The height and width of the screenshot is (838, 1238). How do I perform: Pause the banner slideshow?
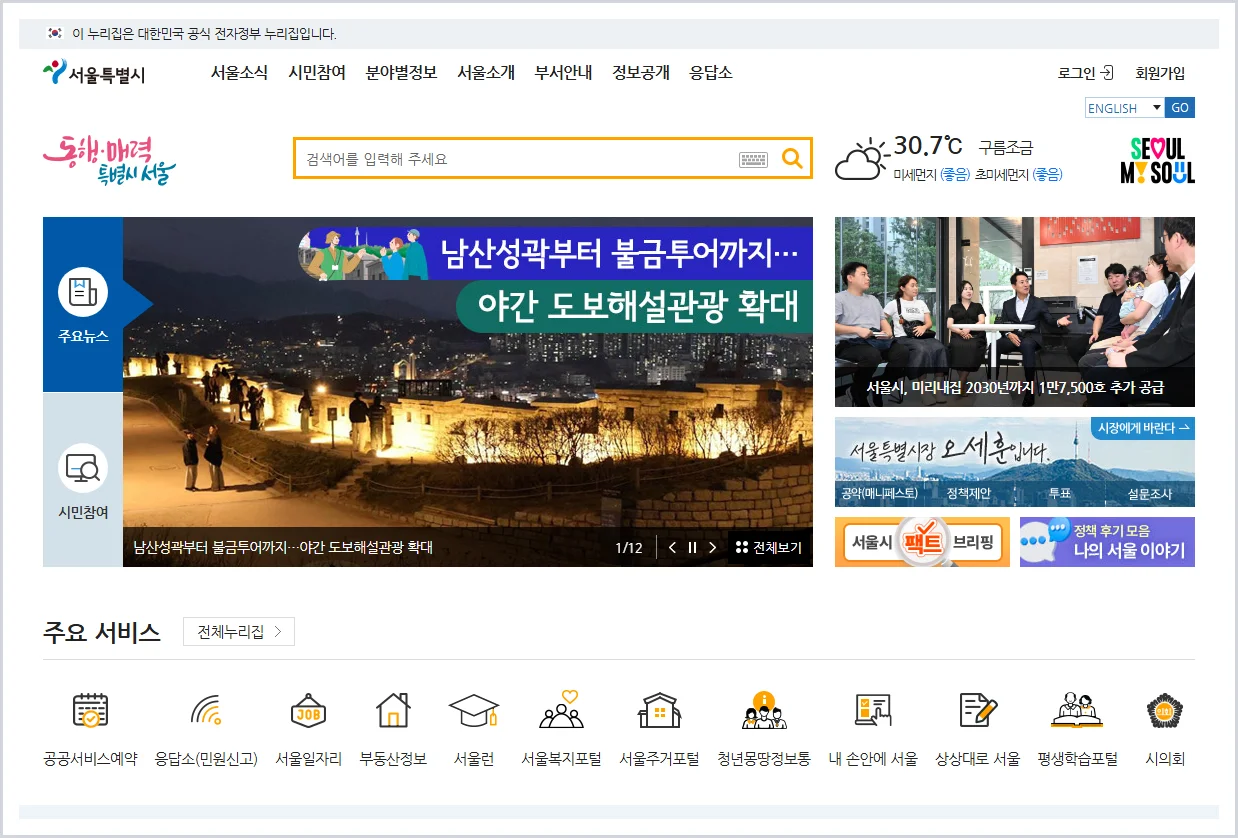[692, 547]
